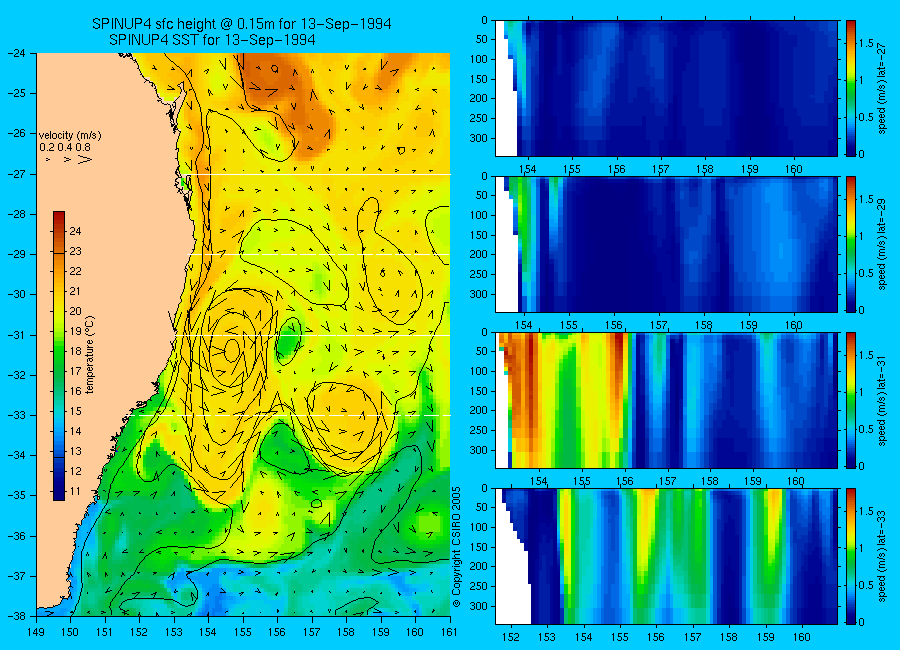900x650 pixels.
Task: Click the 161 longitude label below the map
Action: point(449,632)
